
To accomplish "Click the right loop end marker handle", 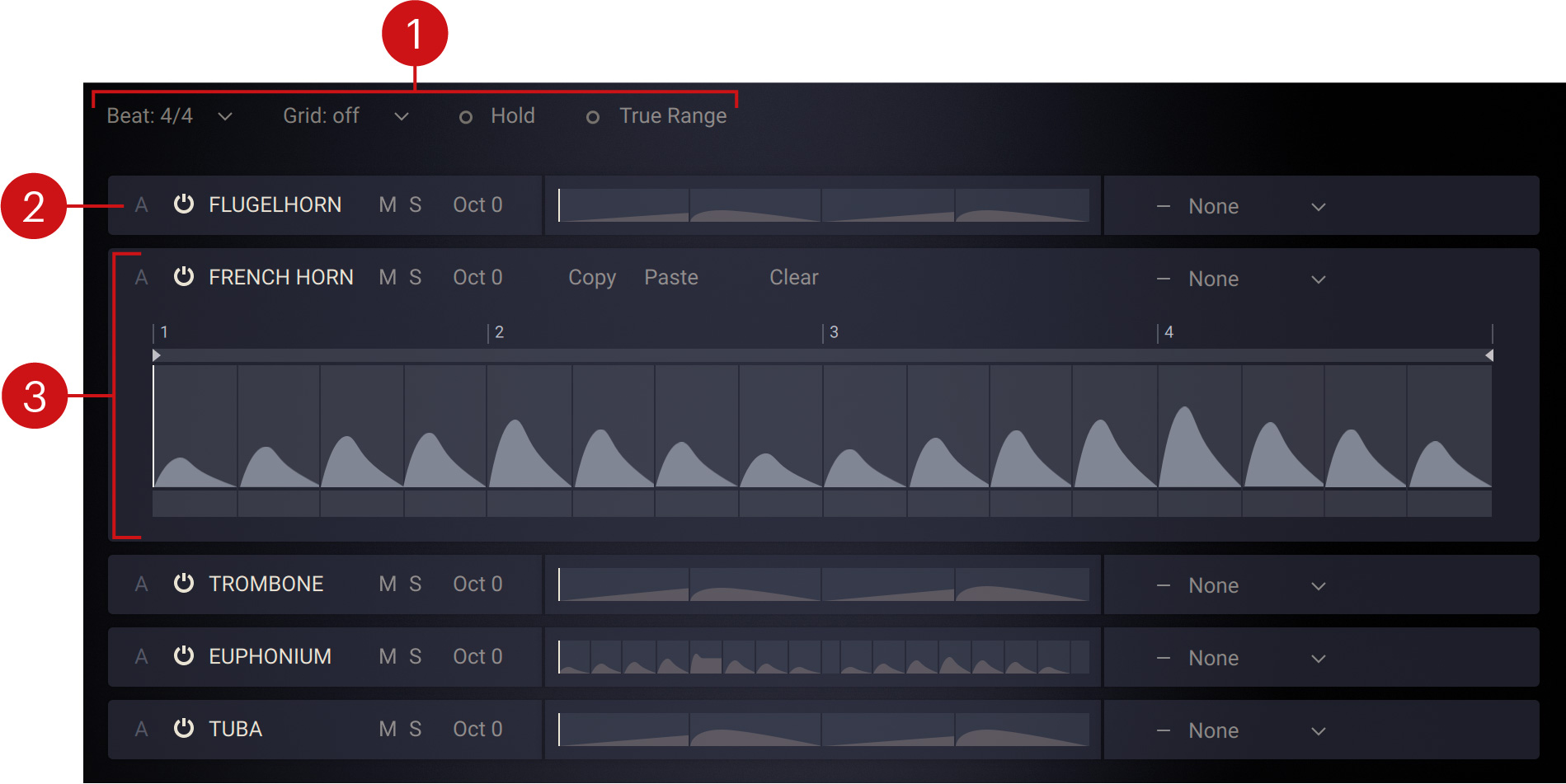I will 1488,355.
